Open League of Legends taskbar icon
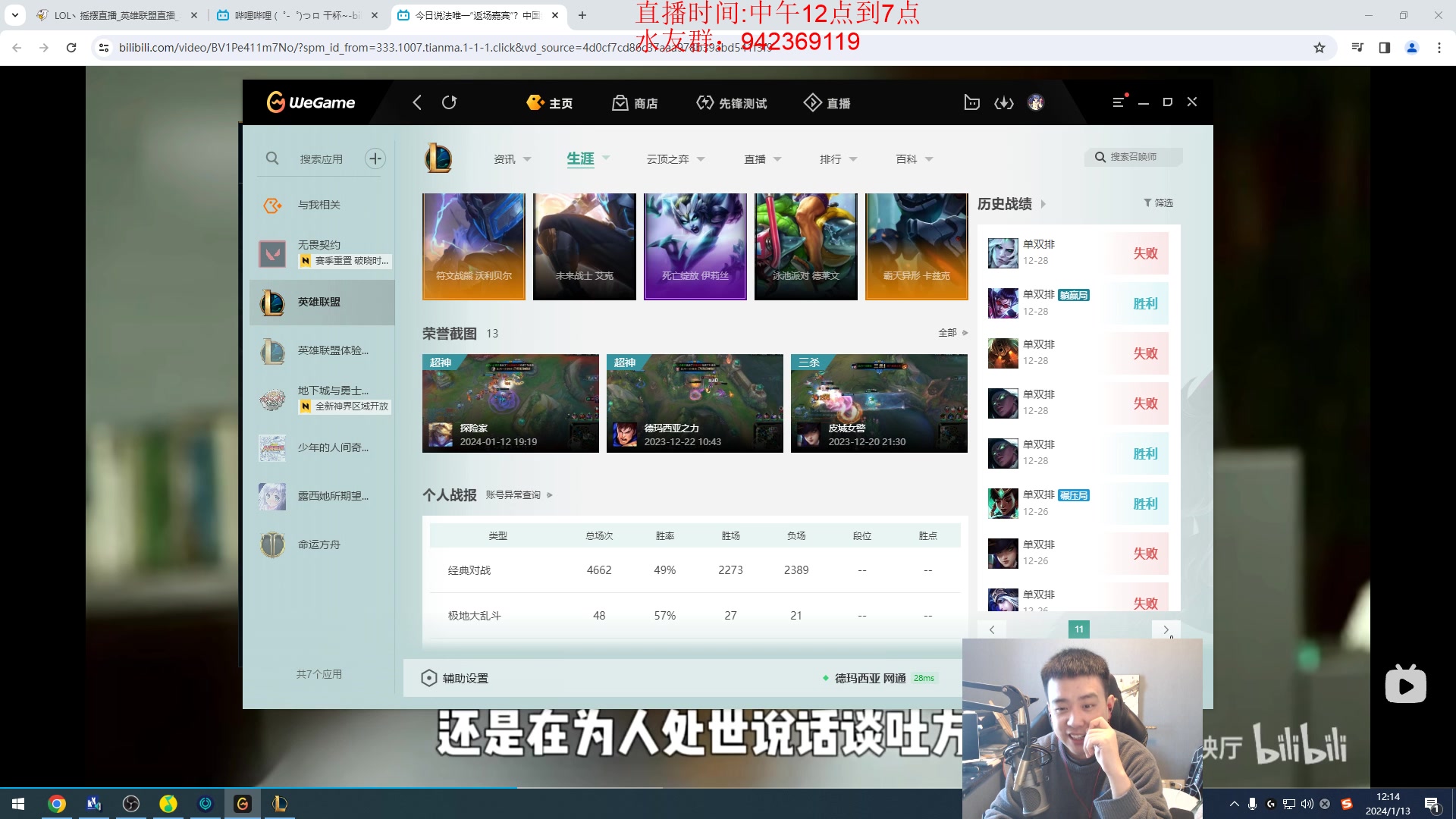Image resolution: width=1456 pixels, height=819 pixels. pos(280,804)
